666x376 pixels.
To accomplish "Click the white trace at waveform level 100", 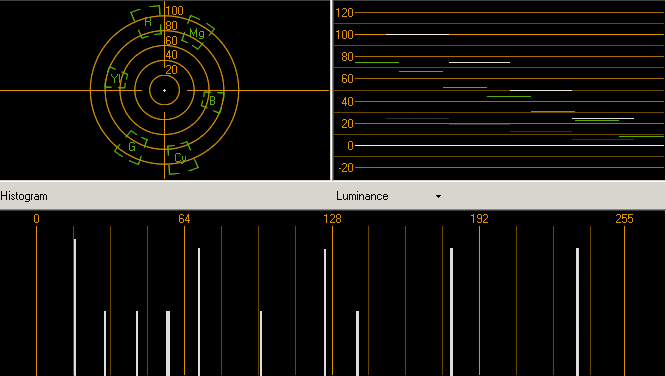I will tap(417, 34).
